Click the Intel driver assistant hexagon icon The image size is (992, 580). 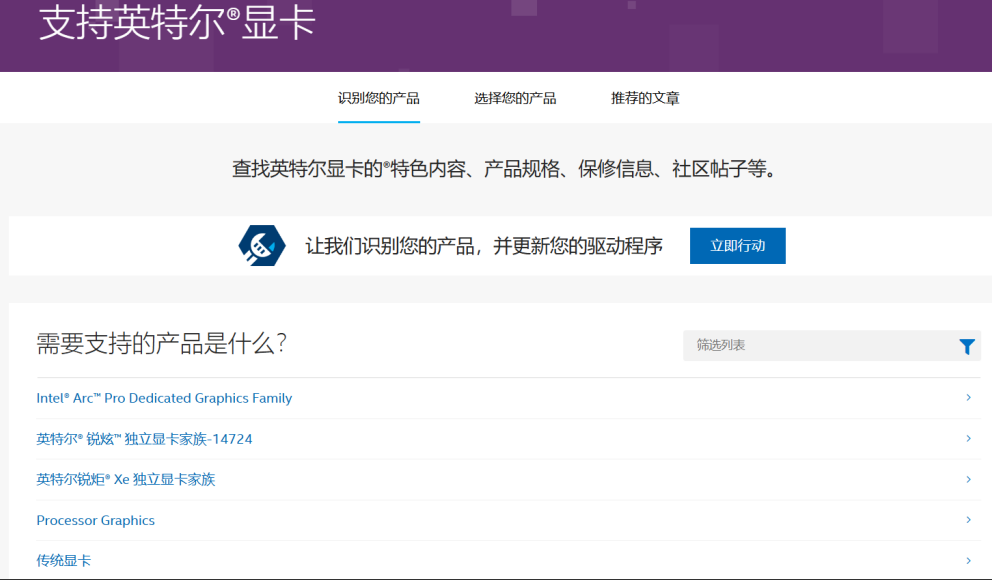pyautogui.click(x=262, y=246)
